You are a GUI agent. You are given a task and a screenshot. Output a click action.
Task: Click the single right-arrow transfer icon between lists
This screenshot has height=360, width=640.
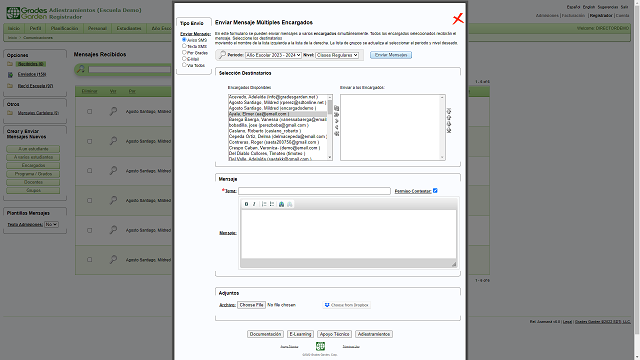click(x=337, y=121)
